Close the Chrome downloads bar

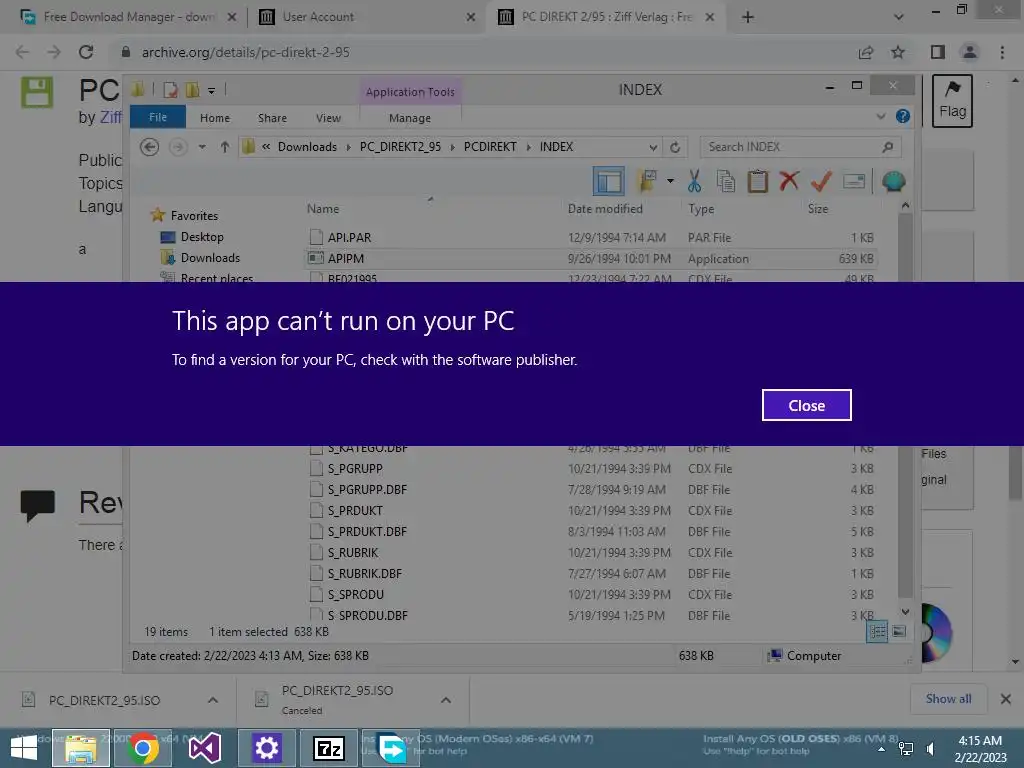coord(1006,699)
